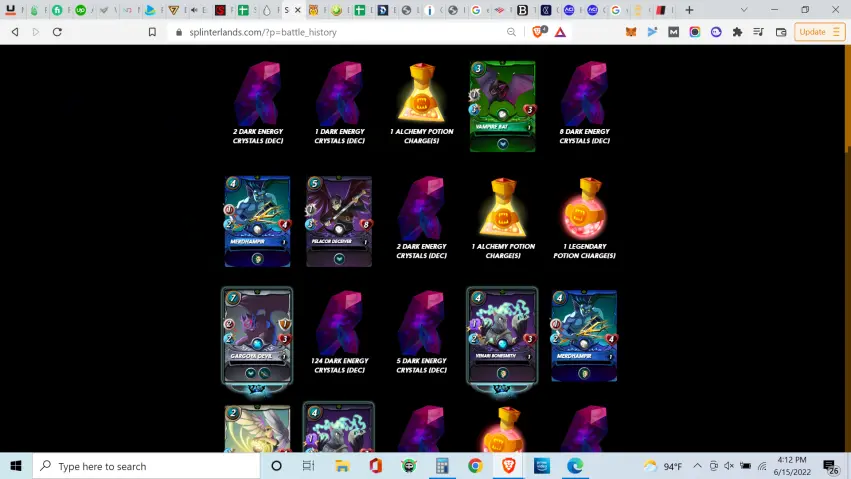Reload the Splinterlands page
The image size is (851, 479).
pyautogui.click(x=57, y=32)
